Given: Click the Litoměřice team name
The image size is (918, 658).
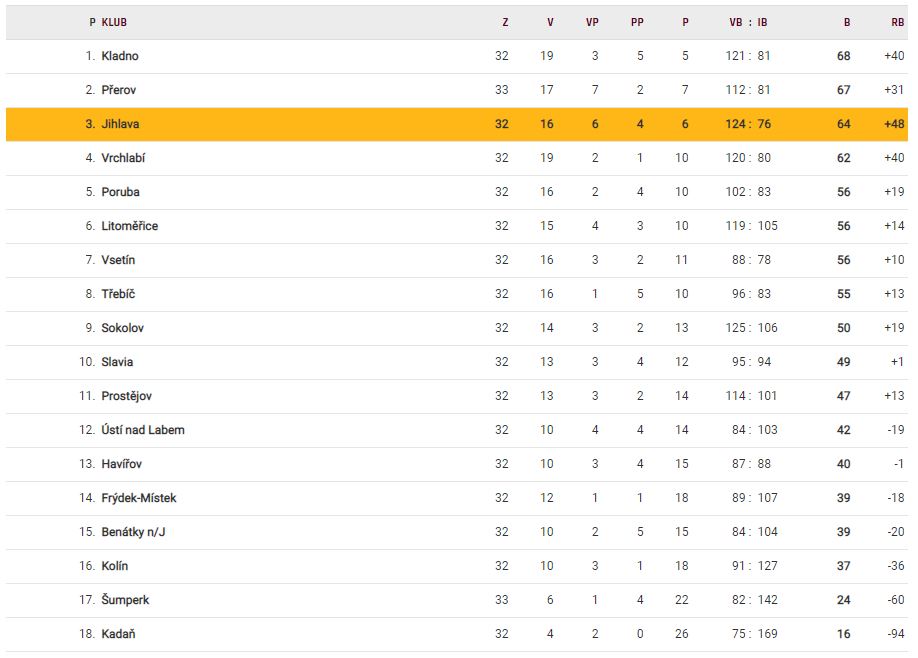Looking at the screenshot, I should coord(129,226).
